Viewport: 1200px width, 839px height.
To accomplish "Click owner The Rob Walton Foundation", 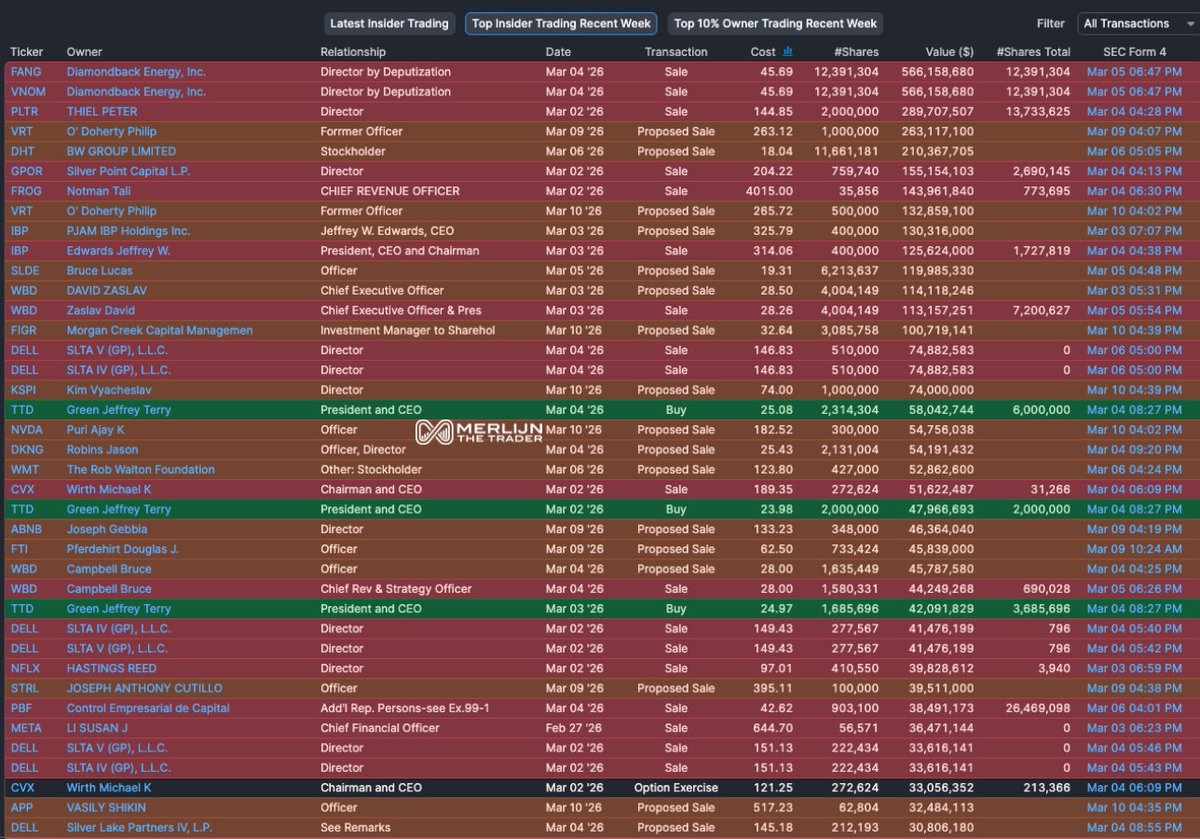I will 140,470.
